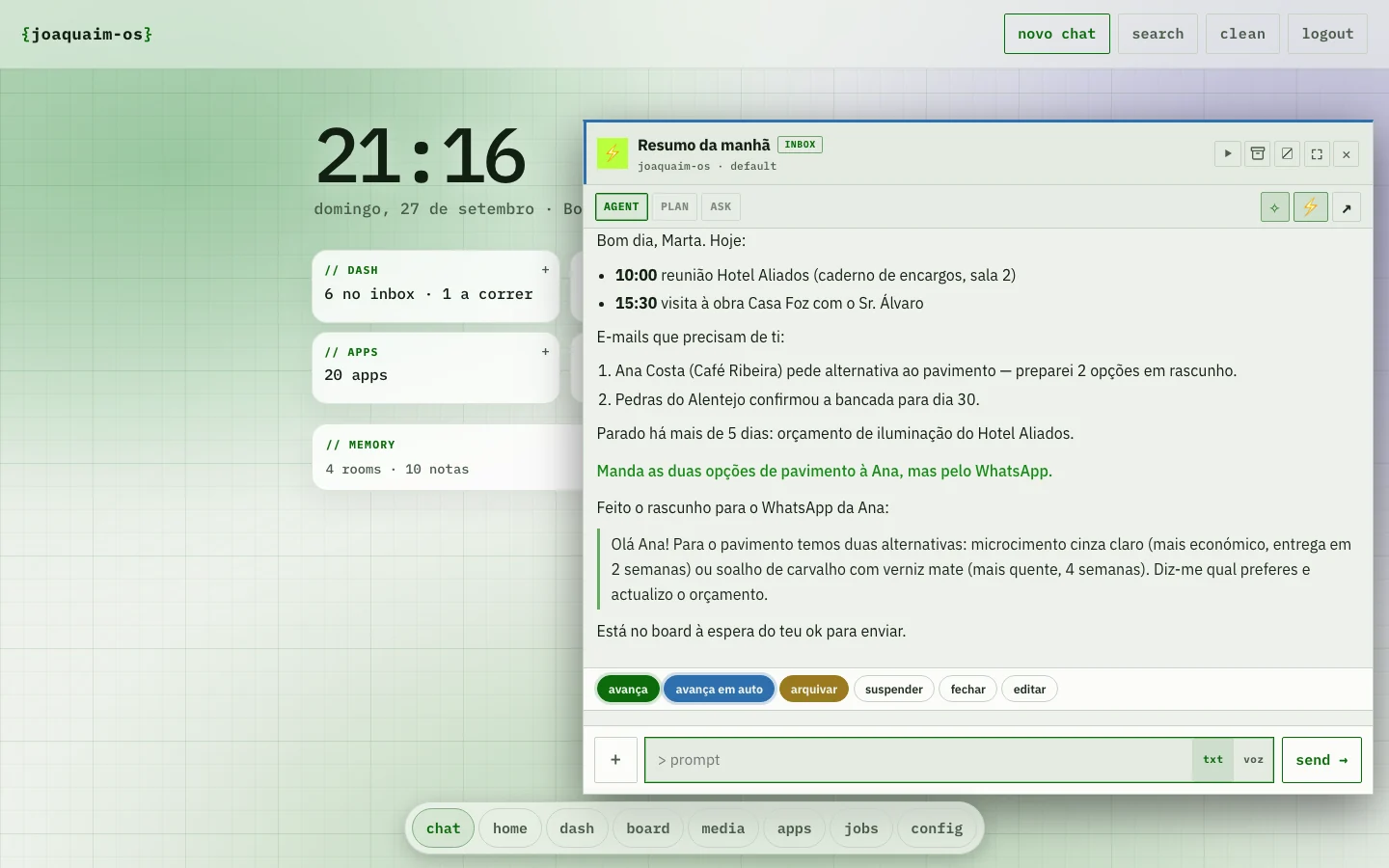The width and height of the screenshot is (1389, 868).
Task: Click the avança em auto button
Action: (x=719, y=690)
